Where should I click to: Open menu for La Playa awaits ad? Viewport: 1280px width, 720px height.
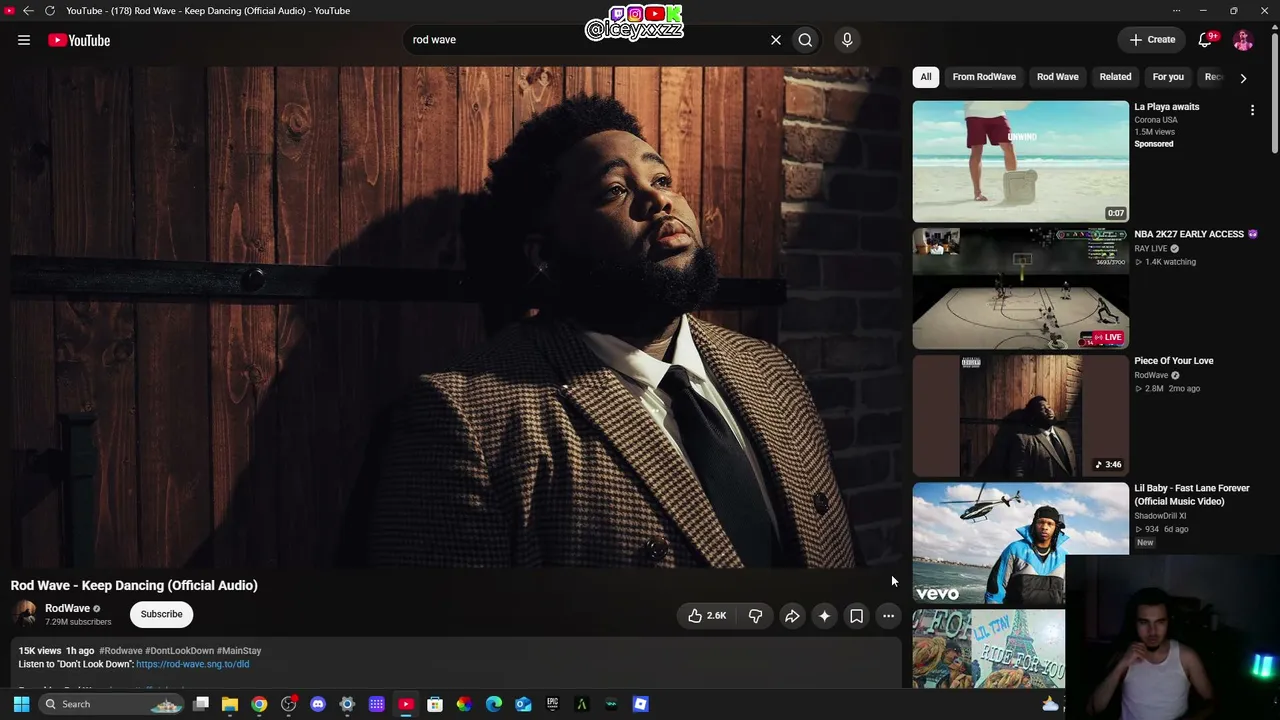pyautogui.click(x=1252, y=110)
